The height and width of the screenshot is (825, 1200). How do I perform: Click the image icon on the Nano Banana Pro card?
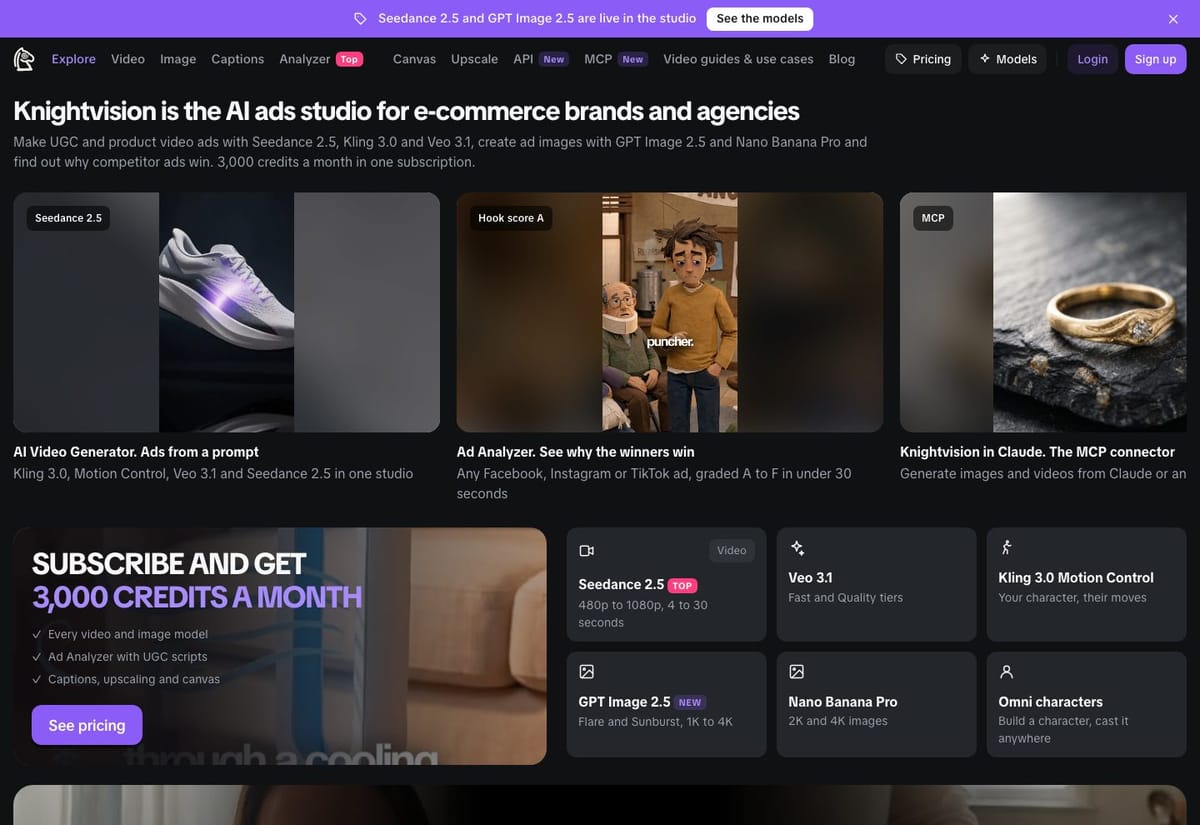[797, 671]
